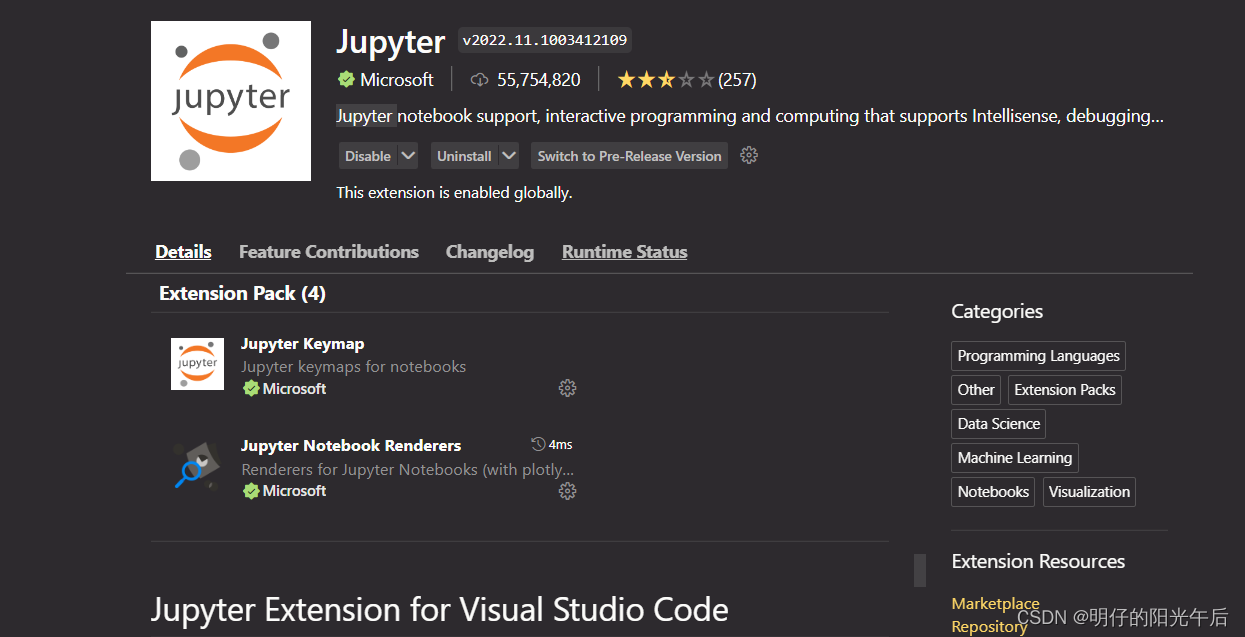
Task: Click the Microsoft publisher name in header
Action: click(397, 80)
